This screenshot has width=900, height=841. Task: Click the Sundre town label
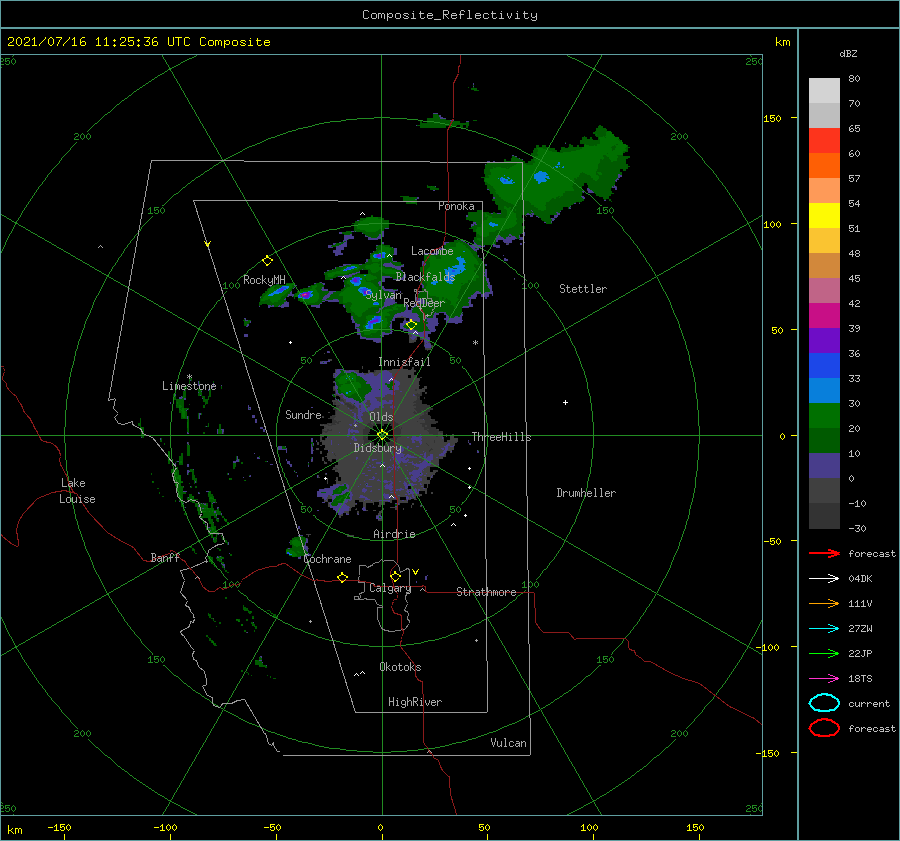[303, 414]
